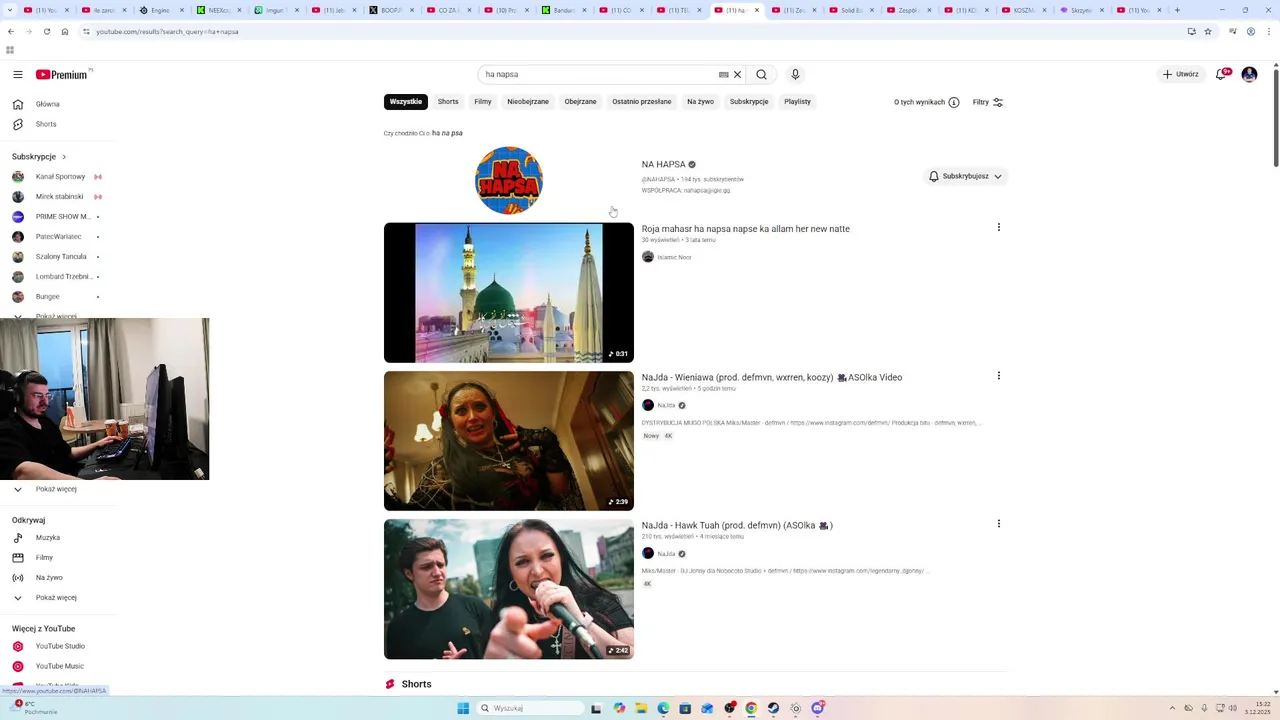
Task: Select the Obejrzane filter chip
Action: click(x=580, y=101)
